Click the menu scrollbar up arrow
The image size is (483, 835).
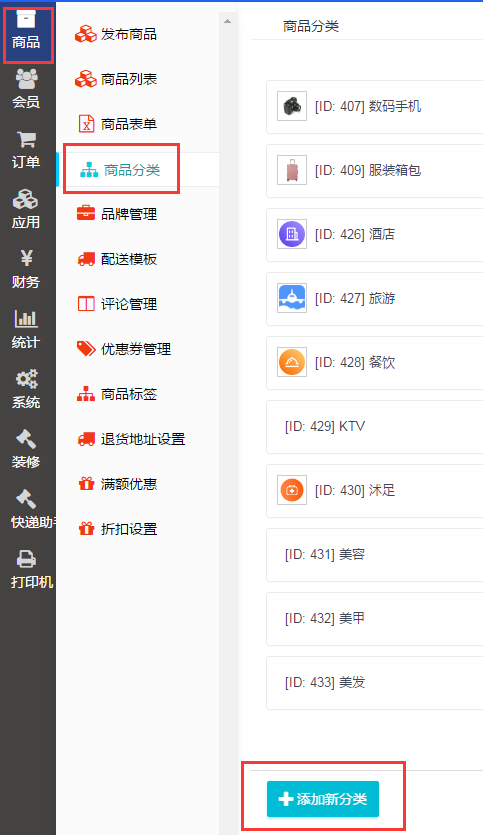pyautogui.click(x=227, y=21)
